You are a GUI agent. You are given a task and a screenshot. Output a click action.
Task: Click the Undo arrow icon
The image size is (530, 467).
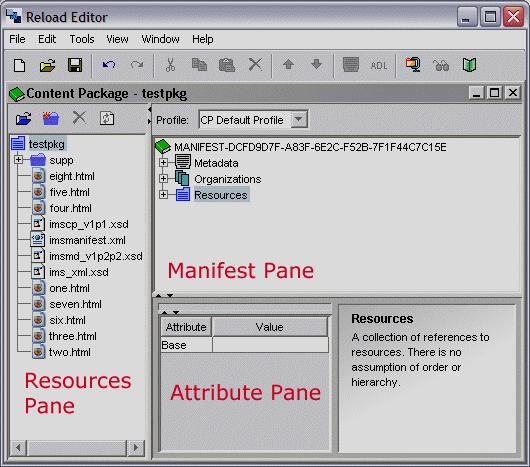click(x=109, y=65)
